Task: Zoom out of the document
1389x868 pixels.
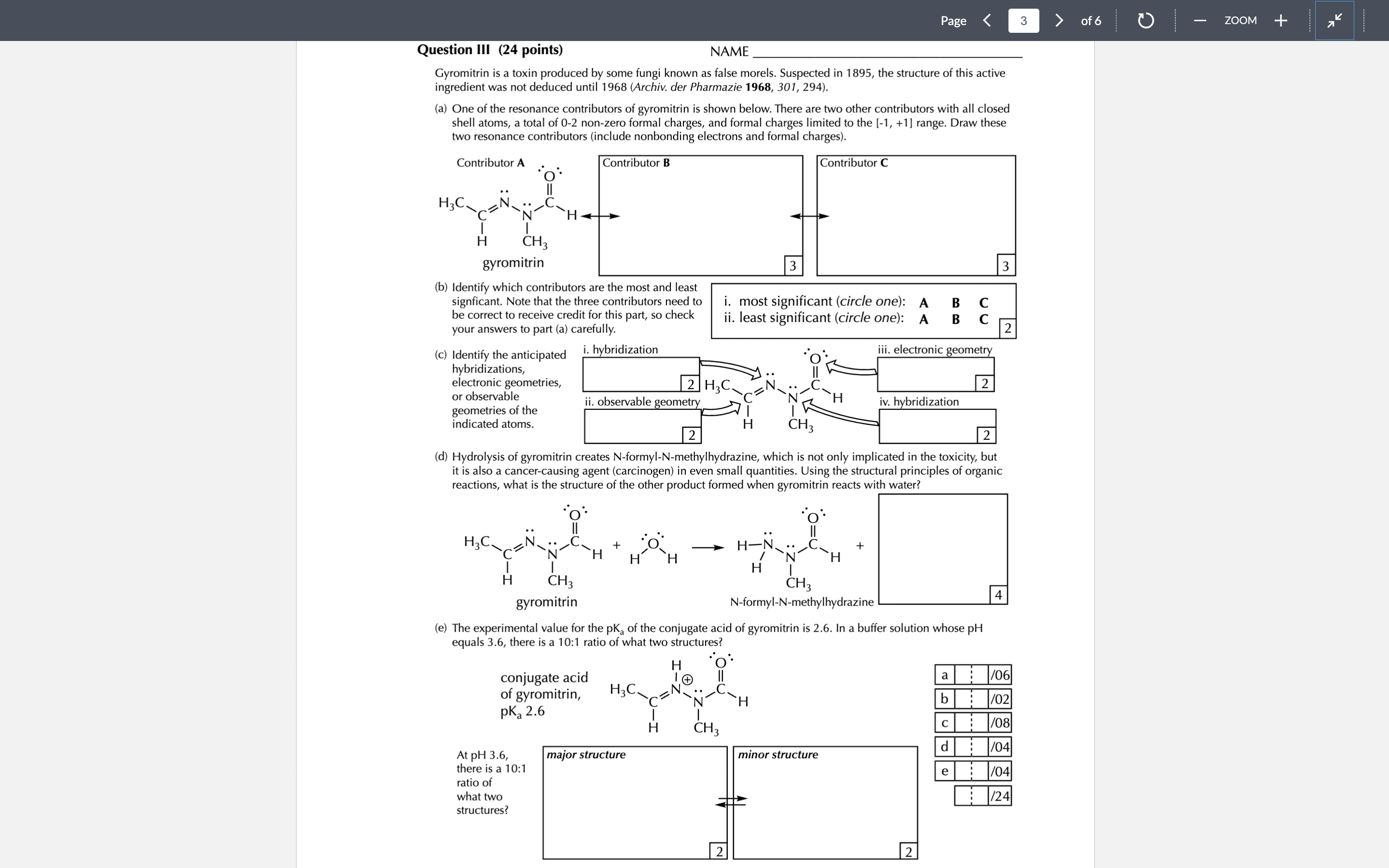Action: click(x=1199, y=20)
